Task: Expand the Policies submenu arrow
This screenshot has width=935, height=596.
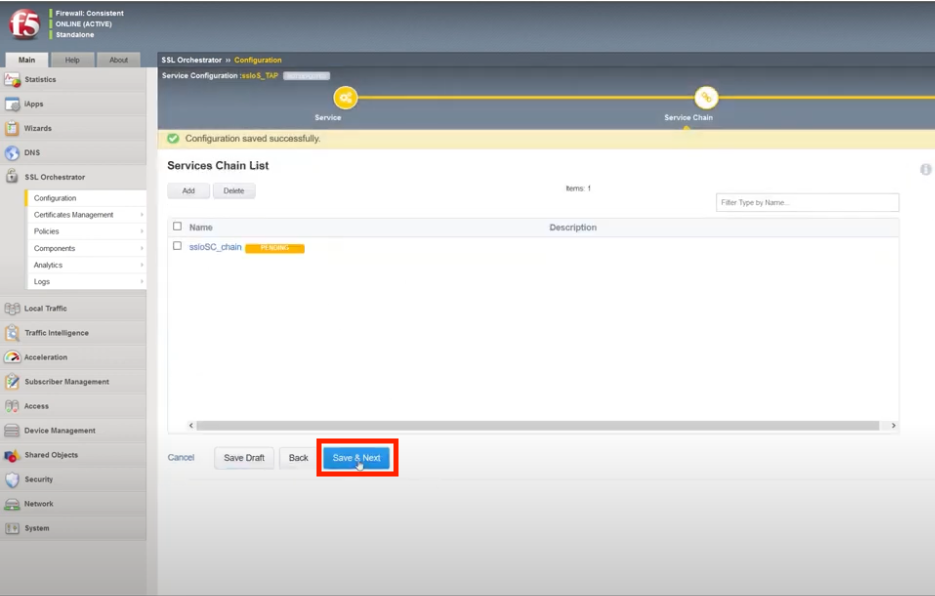Action: click(x=142, y=231)
